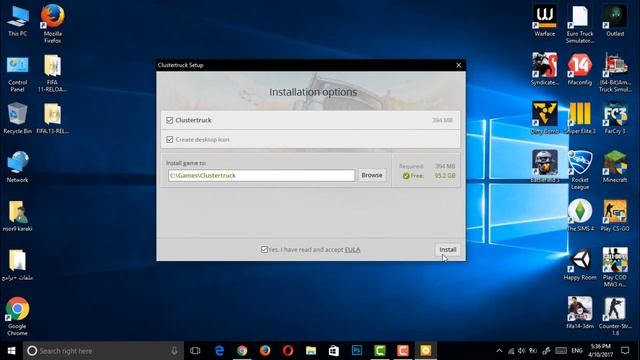Select the Recycle Bin icon

click(x=17, y=118)
